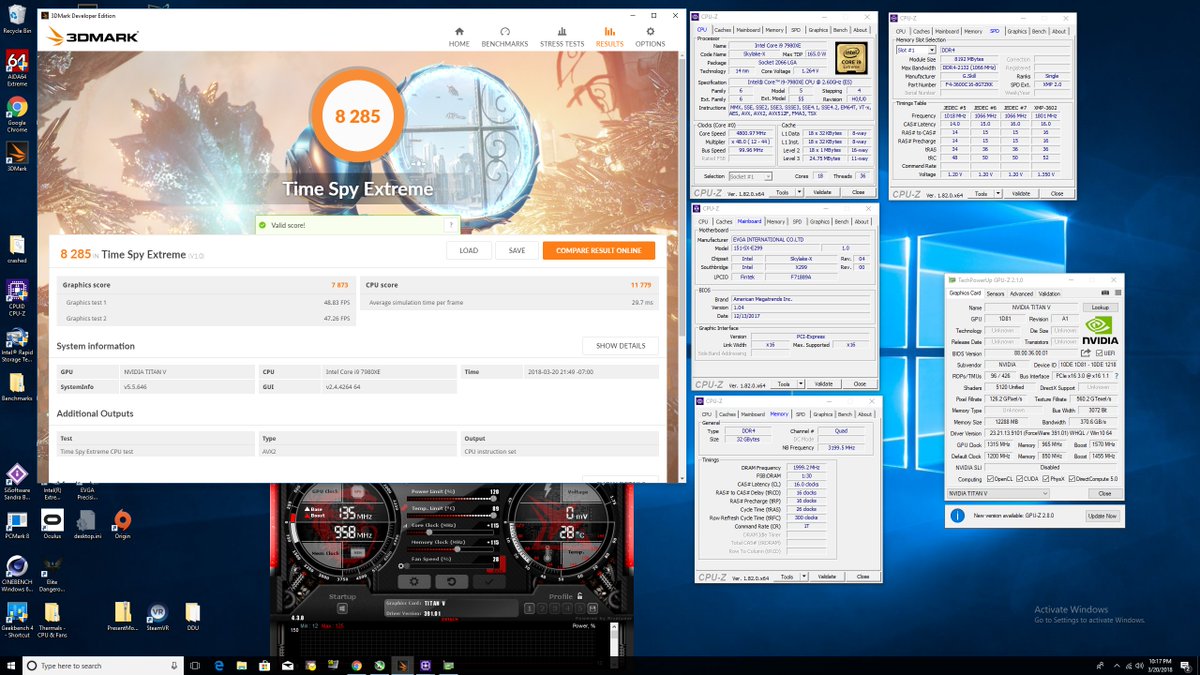The height and width of the screenshot is (675, 1200).
Task: Click the BIOS export icon in GPU-Z
Action: tap(1084, 351)
